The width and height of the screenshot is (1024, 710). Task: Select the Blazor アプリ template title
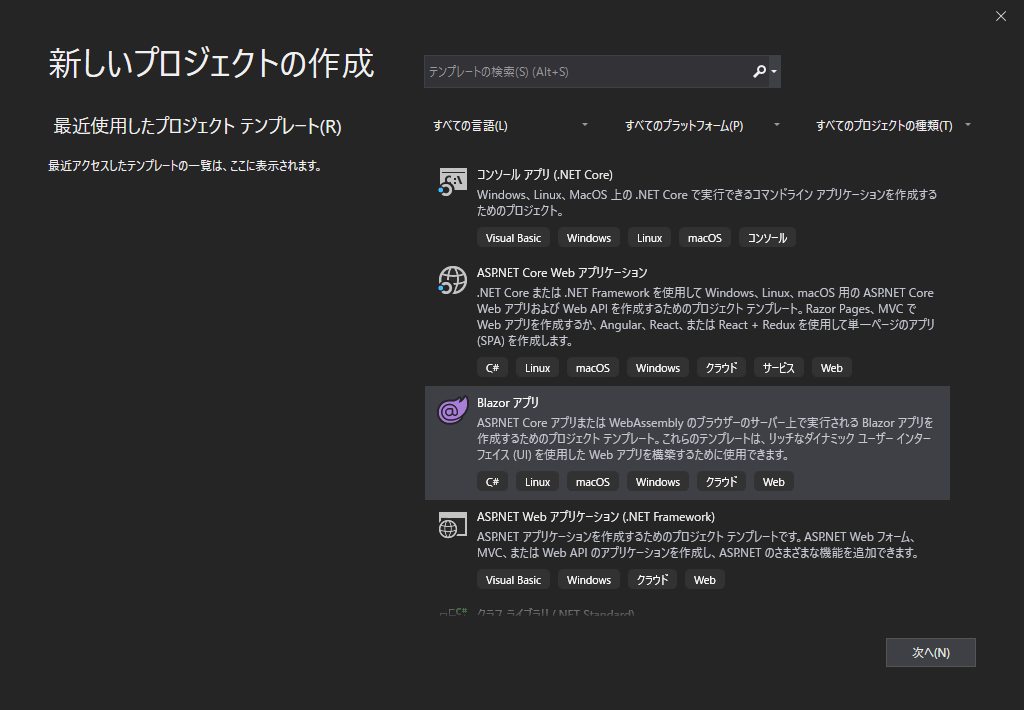(x=508, y=402)
